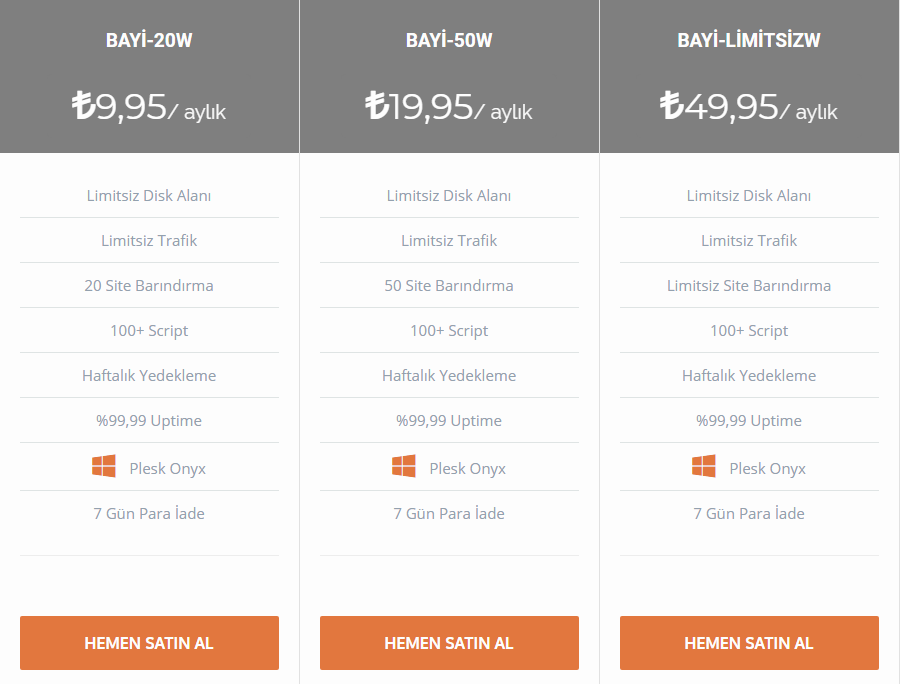Click Plesk Onyx text in the BAYİ-20W plan

168,469
